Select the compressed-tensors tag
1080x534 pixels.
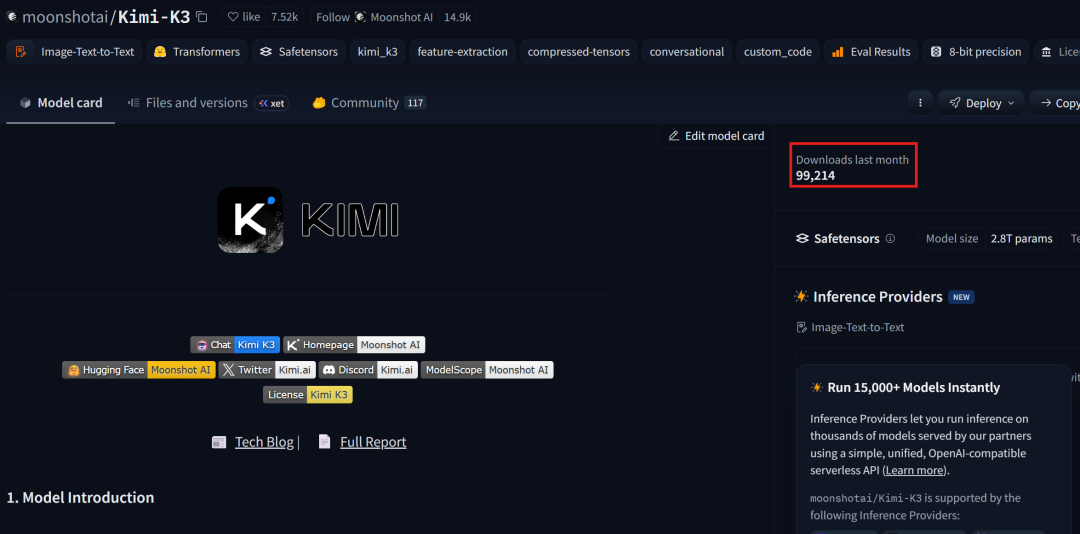[579, 52]
